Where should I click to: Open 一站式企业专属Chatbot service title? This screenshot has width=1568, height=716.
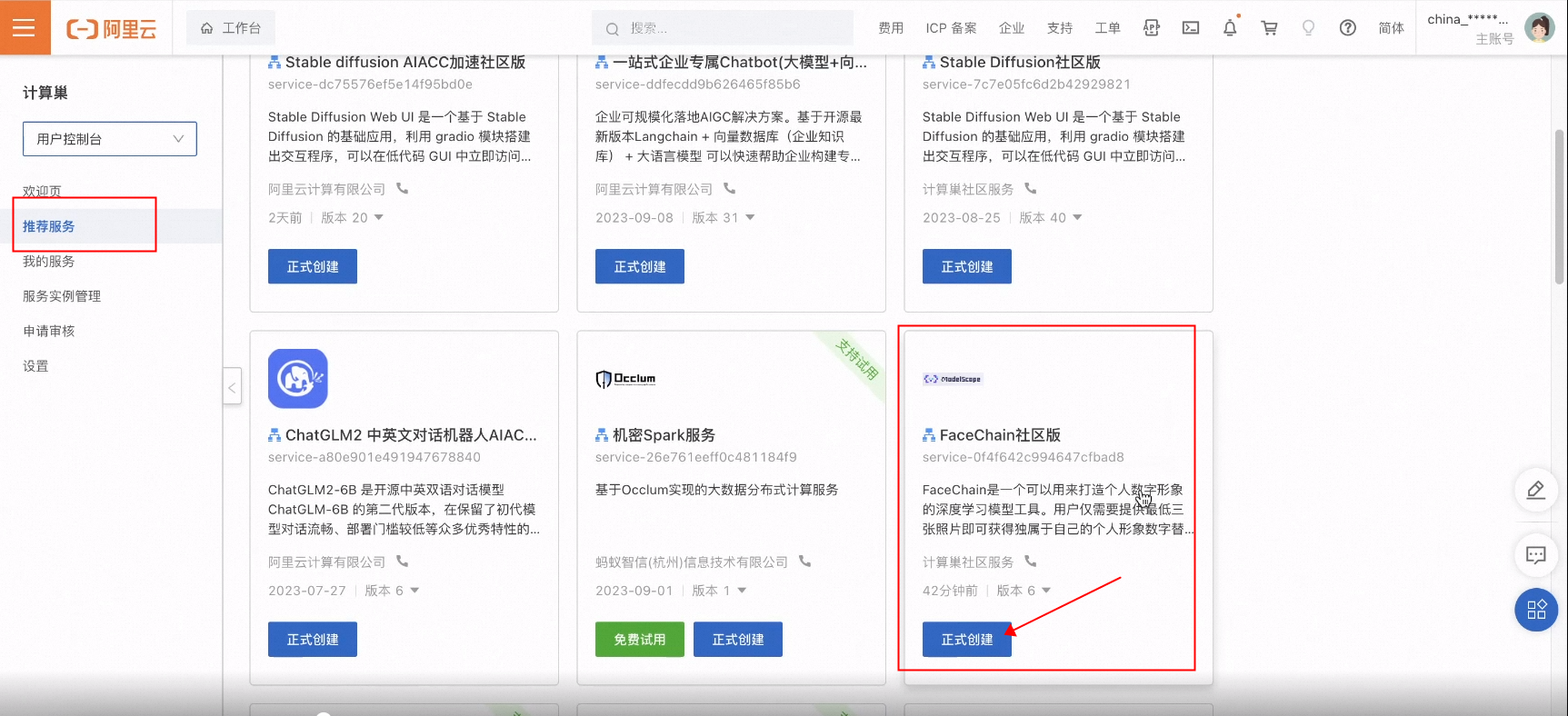(740, 62)
